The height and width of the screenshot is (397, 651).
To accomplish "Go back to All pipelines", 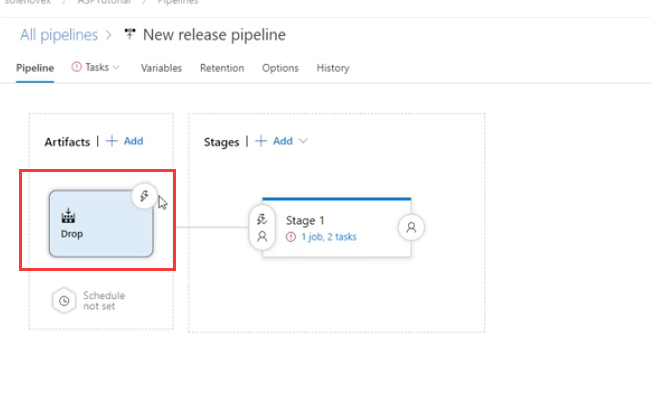I will pos(59,34).
